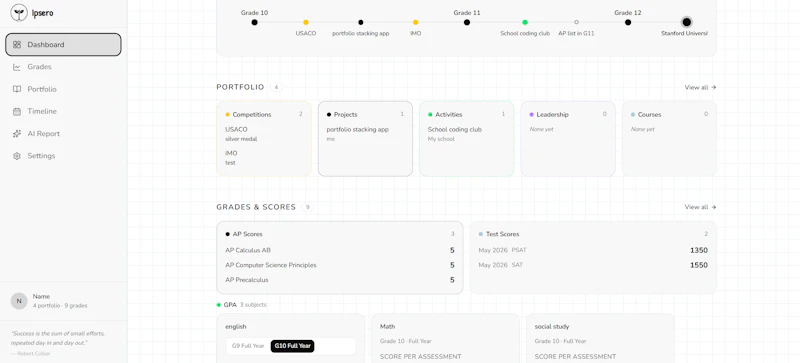Click the Name profile entry in sidebar
The image size is (800, 363).
63,301
